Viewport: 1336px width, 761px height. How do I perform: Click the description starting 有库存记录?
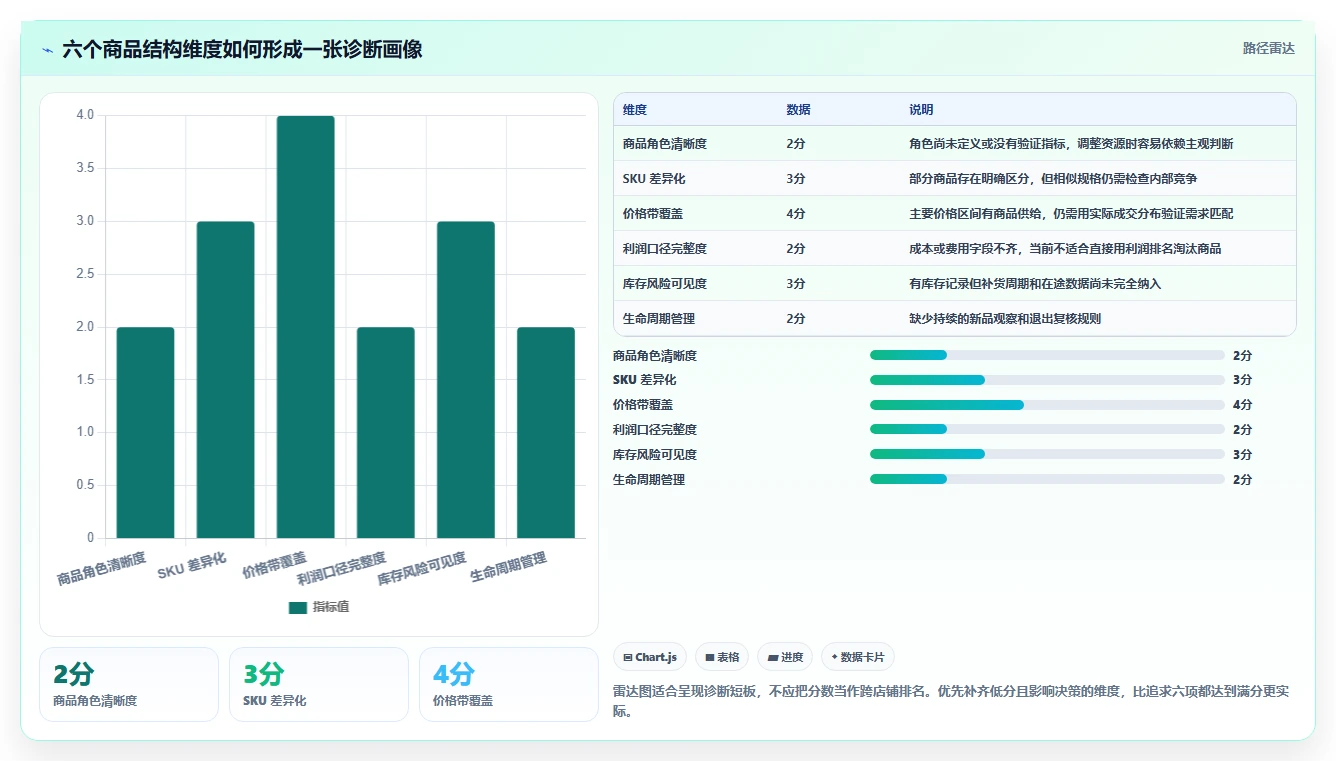(x=1035, y=283)
